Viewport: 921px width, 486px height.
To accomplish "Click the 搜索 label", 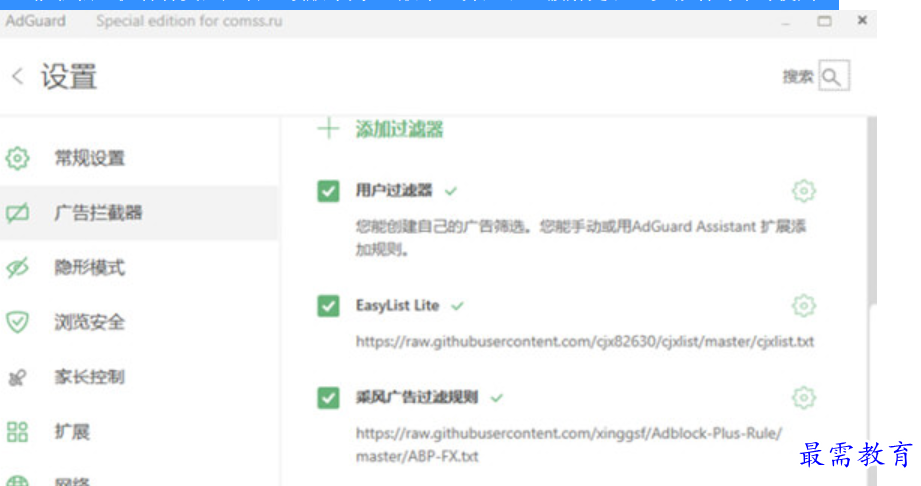I will tap(798, 76).
